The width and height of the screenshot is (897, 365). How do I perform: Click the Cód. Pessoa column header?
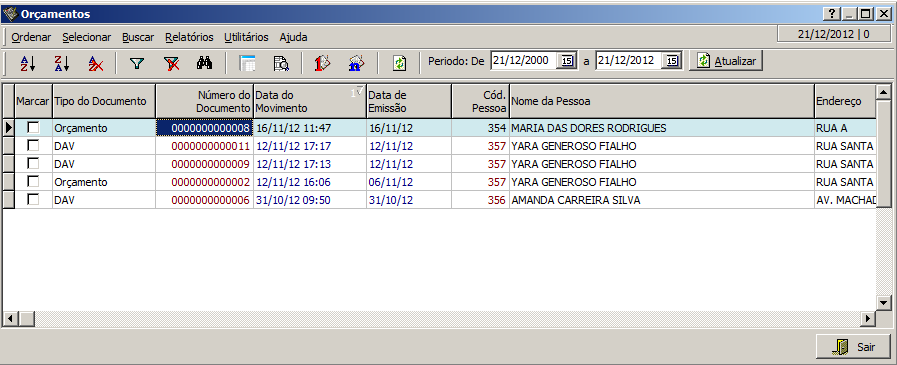(481, 101)
